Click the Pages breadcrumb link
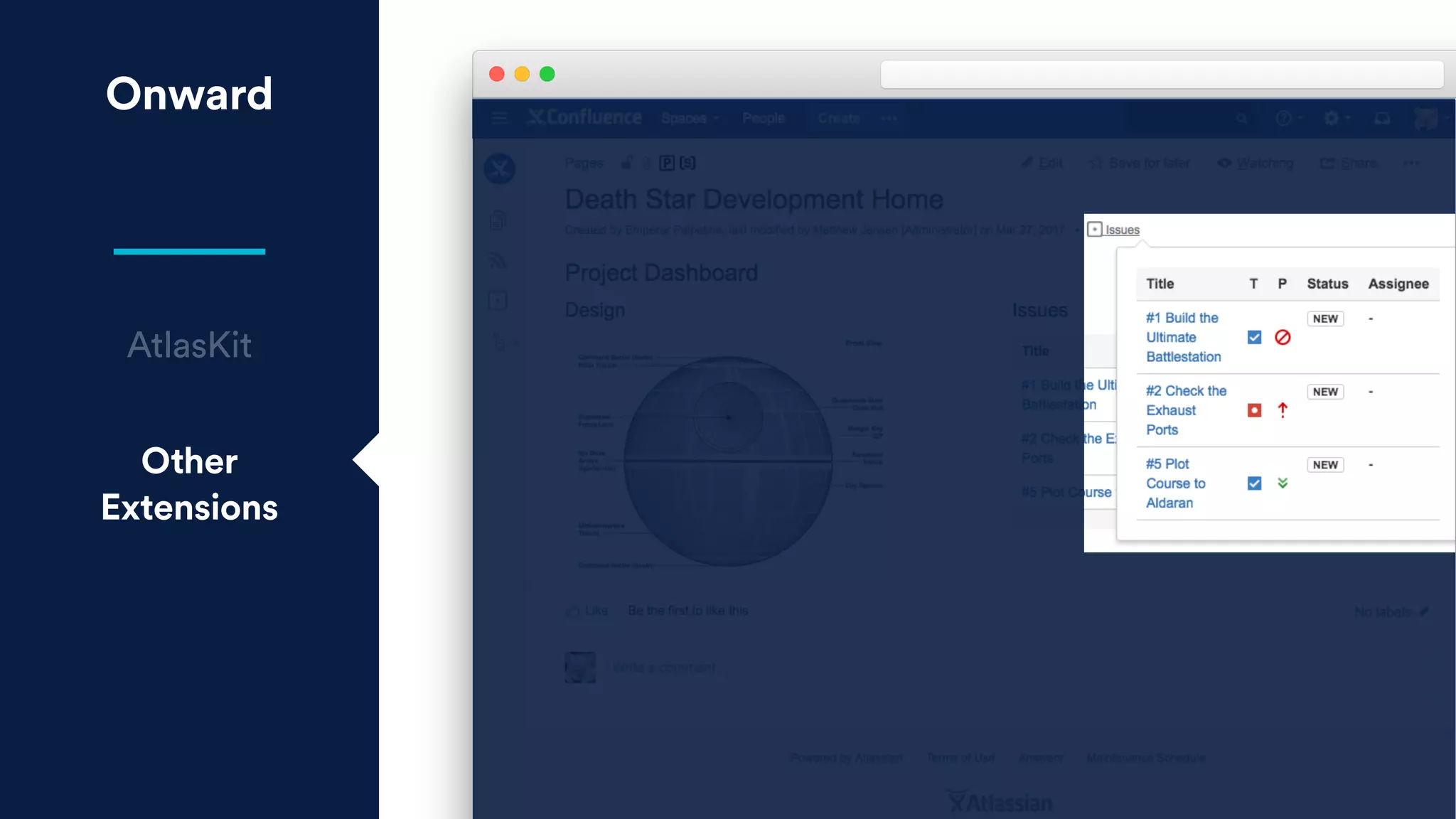The width and height of the screenshot is (1456, 819). click(x=584, y=164)
